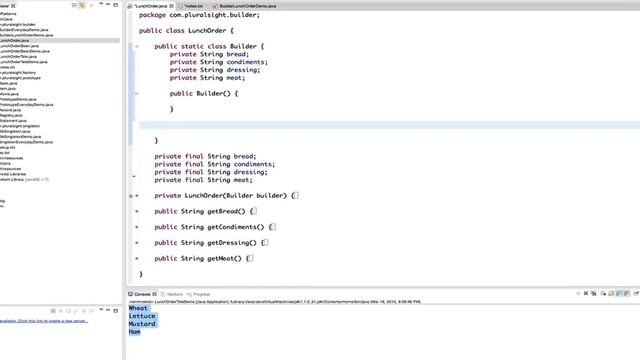
Task: Select the JRE System Library entry
Action: coord(24,180)
